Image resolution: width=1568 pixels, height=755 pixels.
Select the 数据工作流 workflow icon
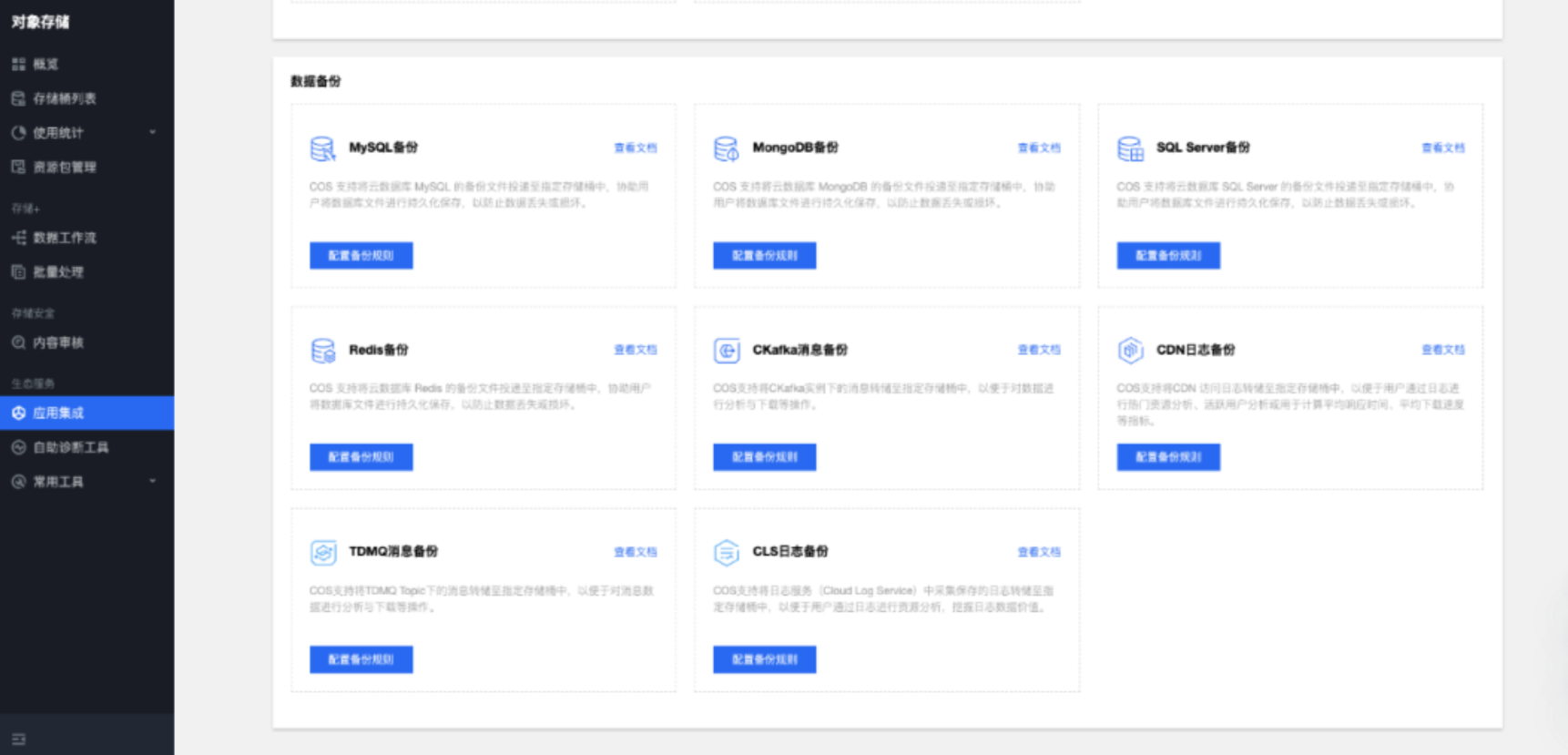point(18,238)
